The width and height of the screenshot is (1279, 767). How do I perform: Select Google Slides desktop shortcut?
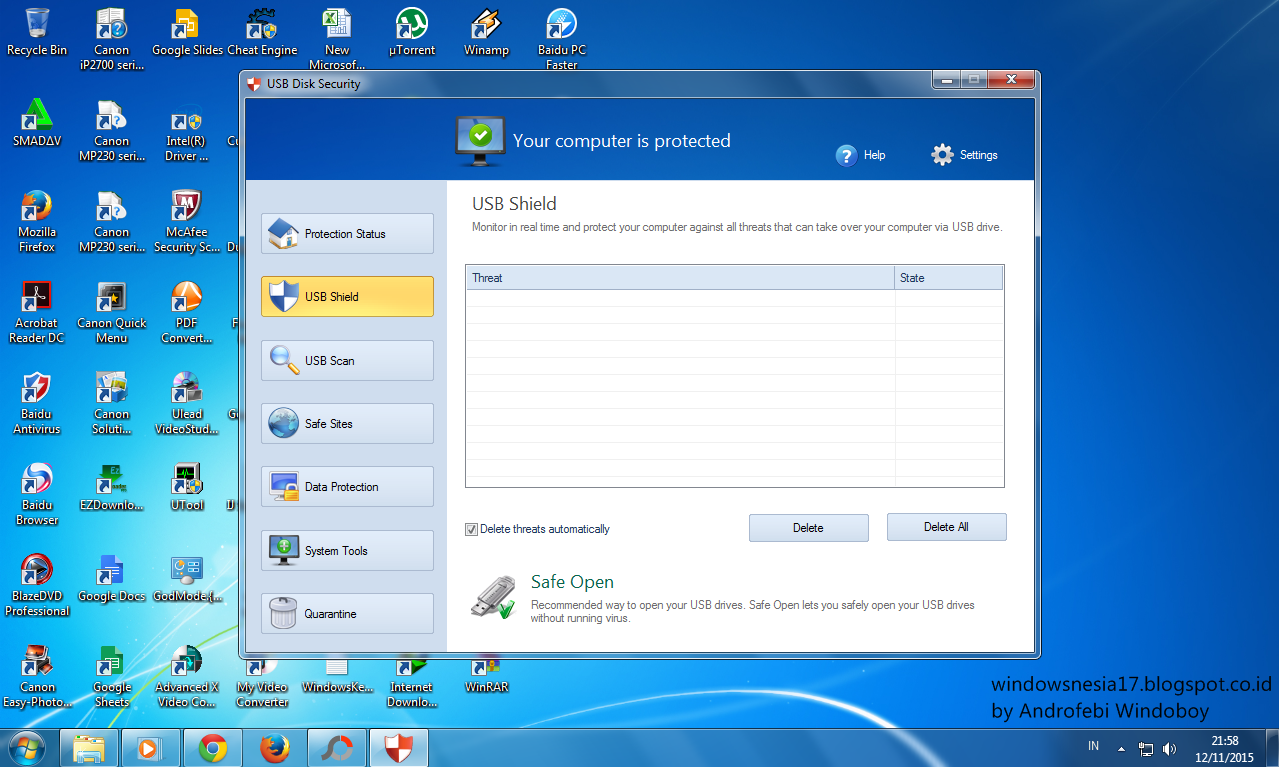187,32
